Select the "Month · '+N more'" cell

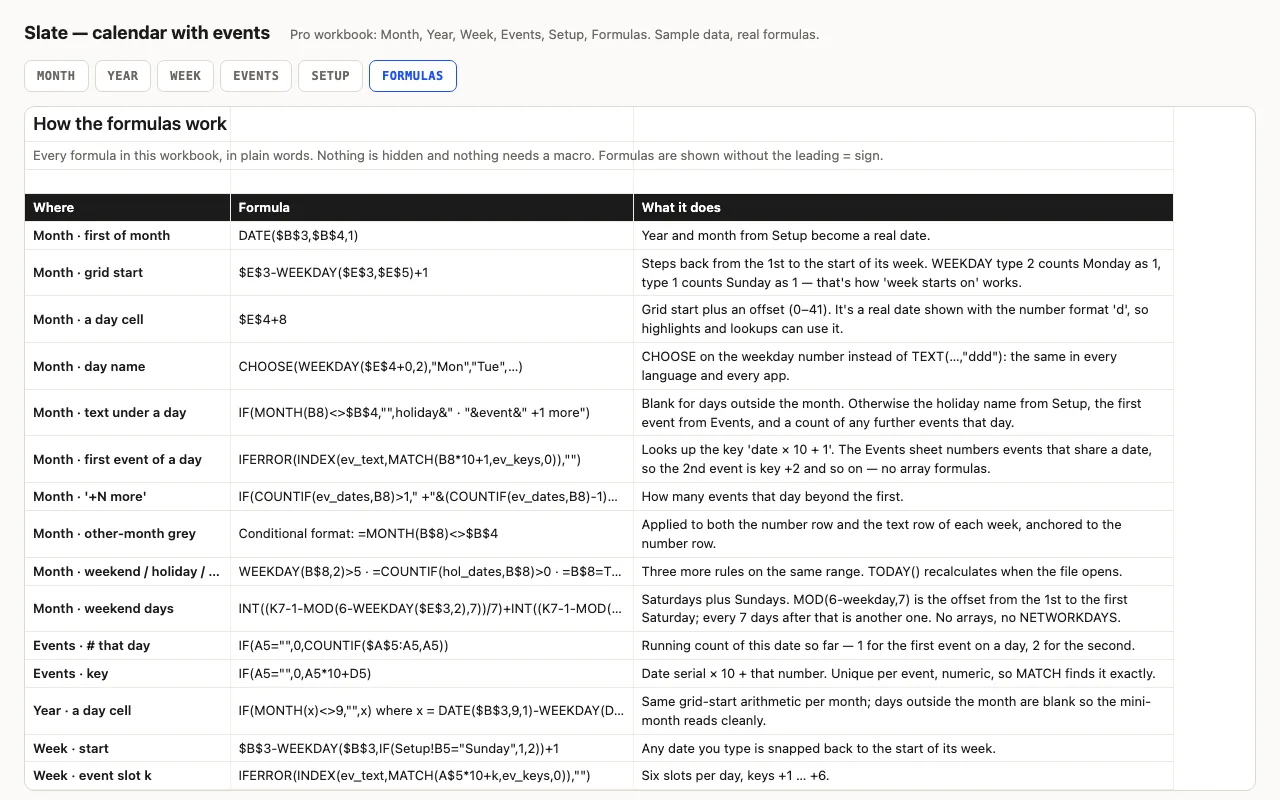[x=128, y=496]
